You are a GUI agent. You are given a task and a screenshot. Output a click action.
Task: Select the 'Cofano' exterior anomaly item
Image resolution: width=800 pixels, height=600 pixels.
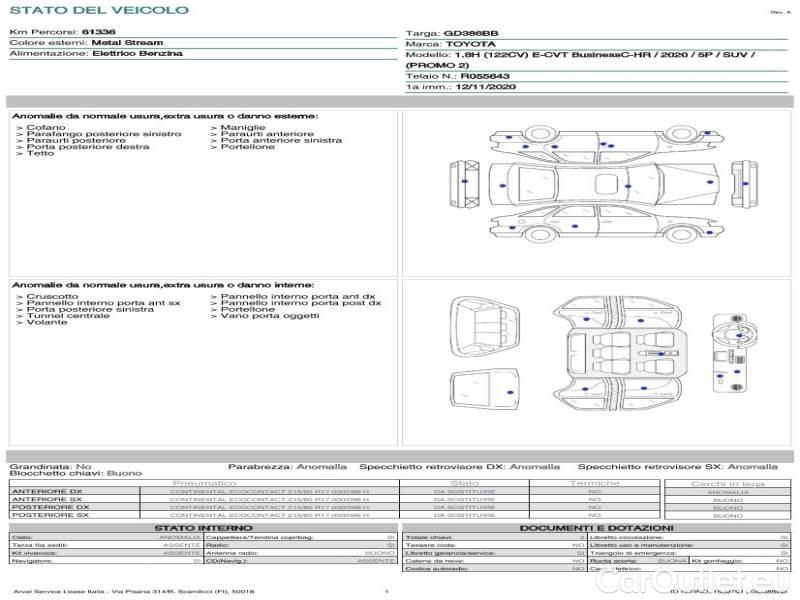[46, 128]
